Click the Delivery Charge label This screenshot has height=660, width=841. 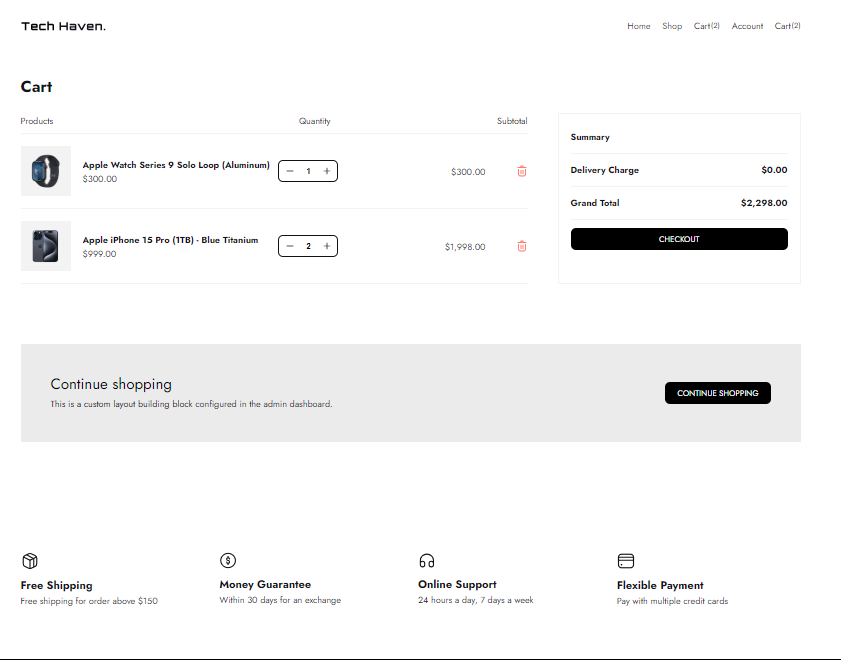click(x=604, y=170)
